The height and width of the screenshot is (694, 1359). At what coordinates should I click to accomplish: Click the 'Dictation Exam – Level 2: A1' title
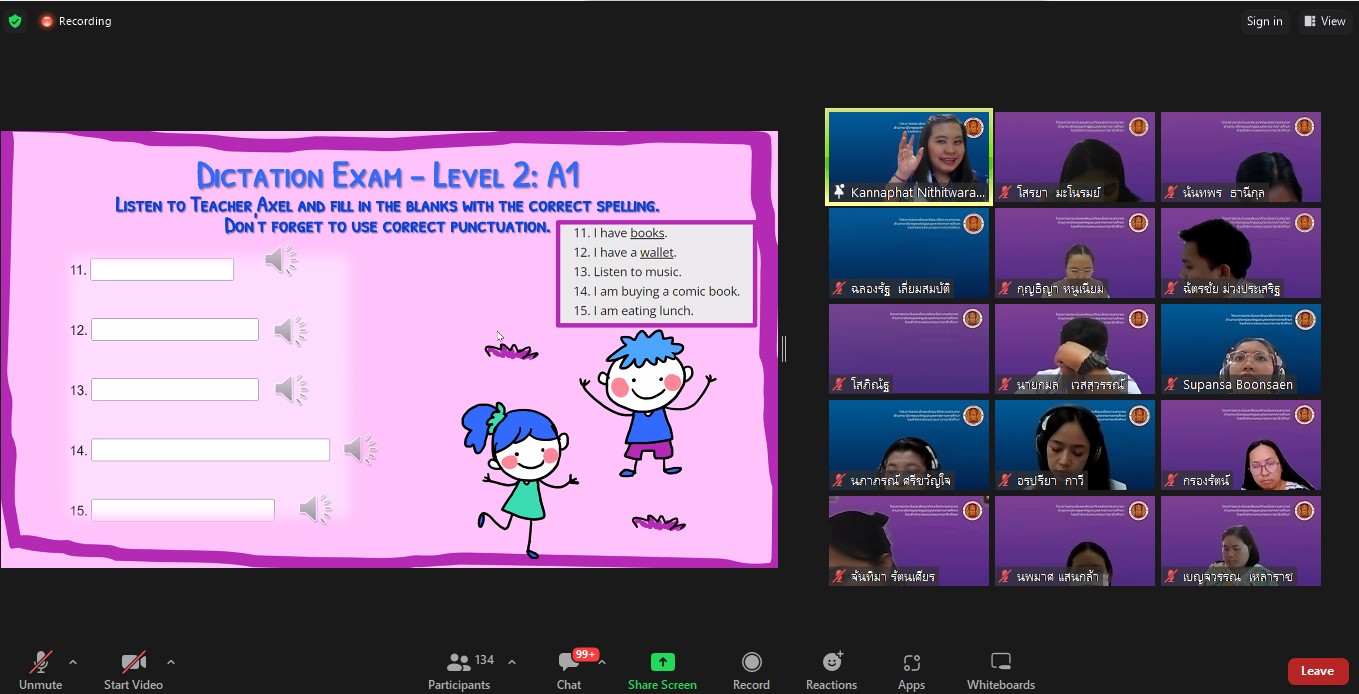[x=388, y=176]
